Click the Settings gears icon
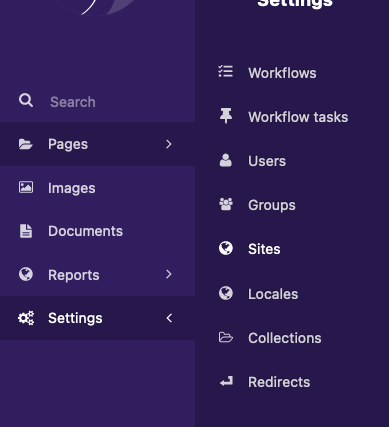 coord(26,318)
